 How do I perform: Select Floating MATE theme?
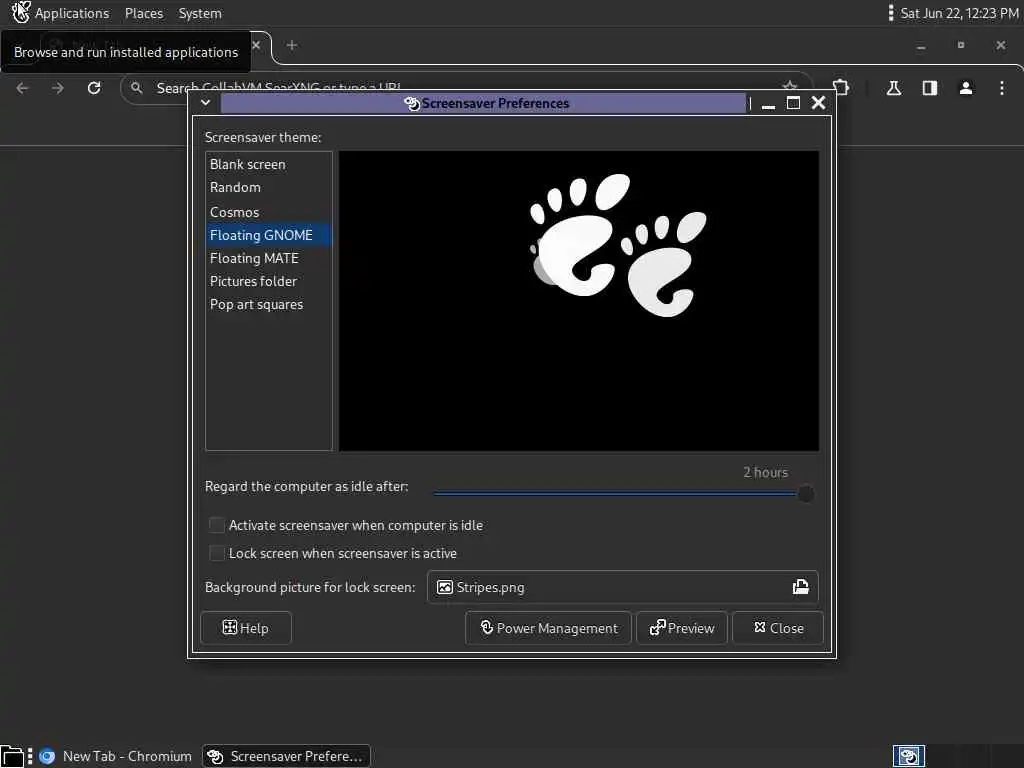point(268,259)
